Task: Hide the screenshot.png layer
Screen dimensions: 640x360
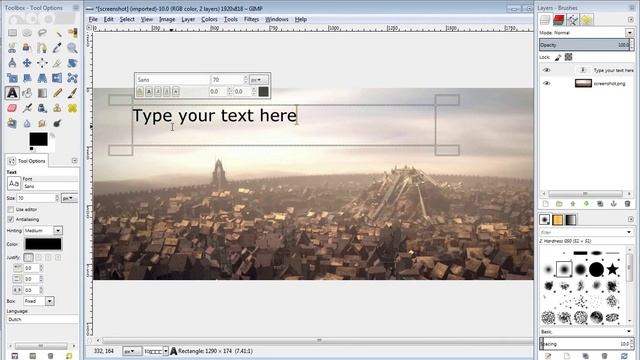Action: [x=547, y=83]
